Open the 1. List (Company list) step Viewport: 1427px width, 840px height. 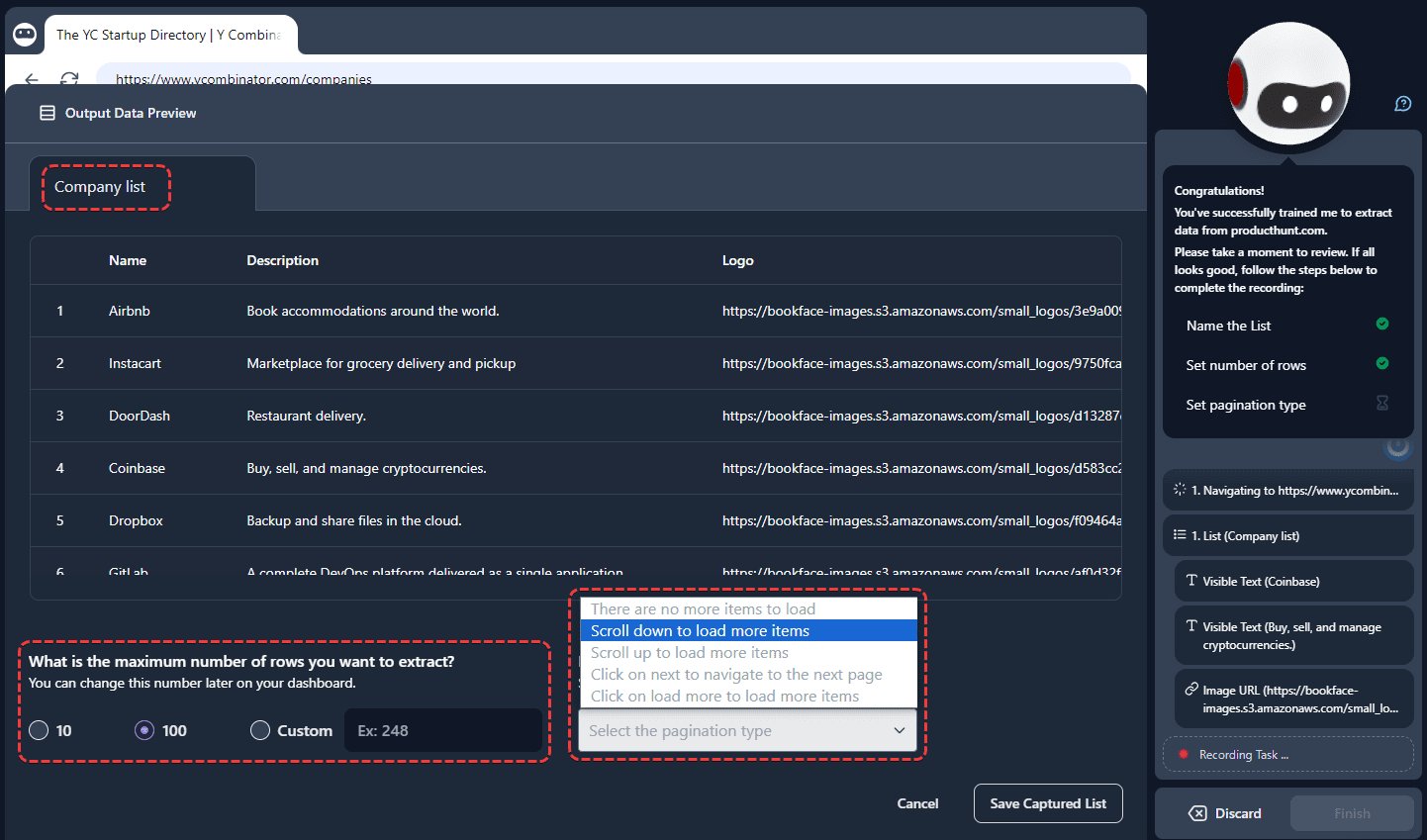click(x=1287, y=535)
